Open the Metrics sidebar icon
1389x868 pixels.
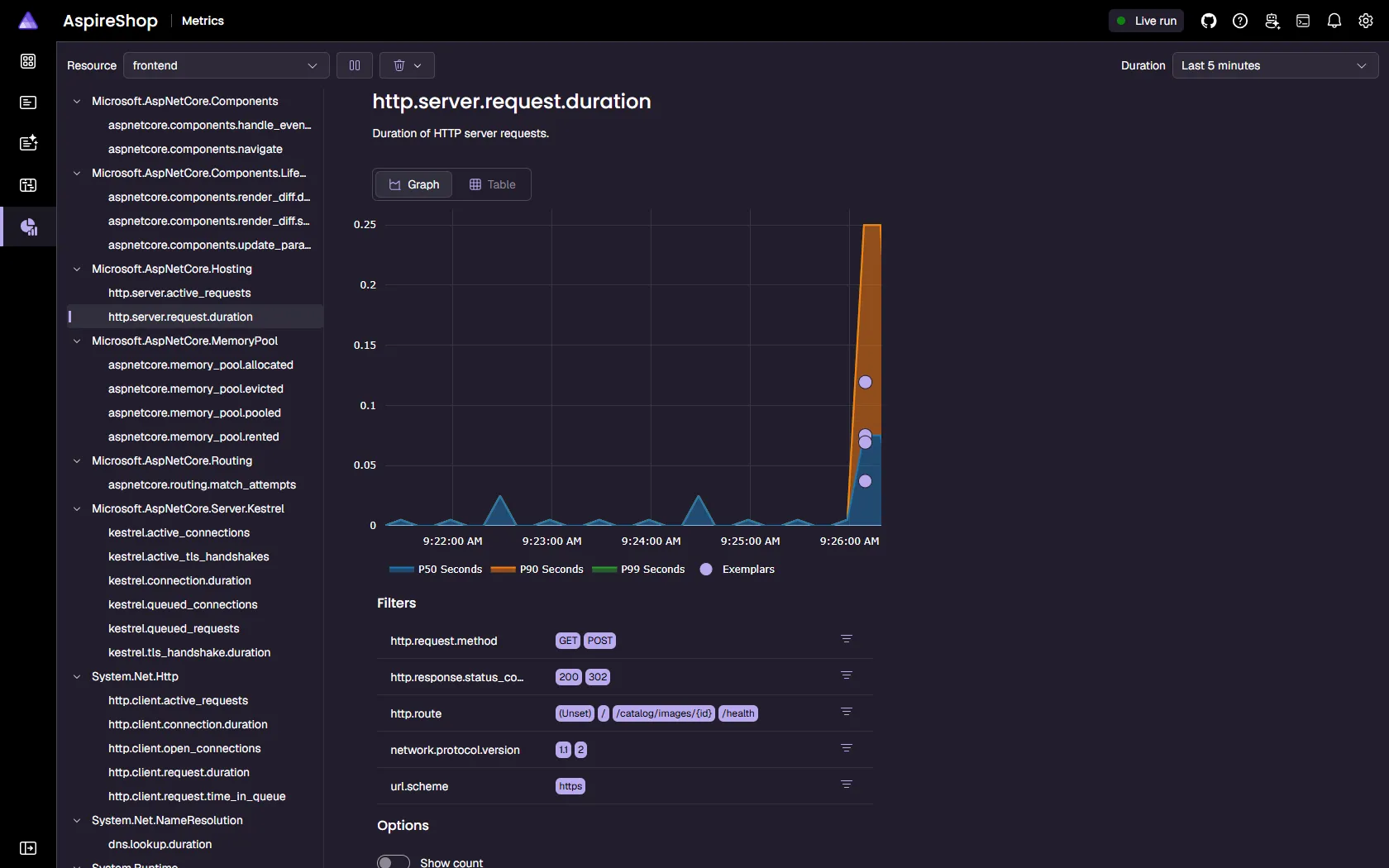pos(28,227)
